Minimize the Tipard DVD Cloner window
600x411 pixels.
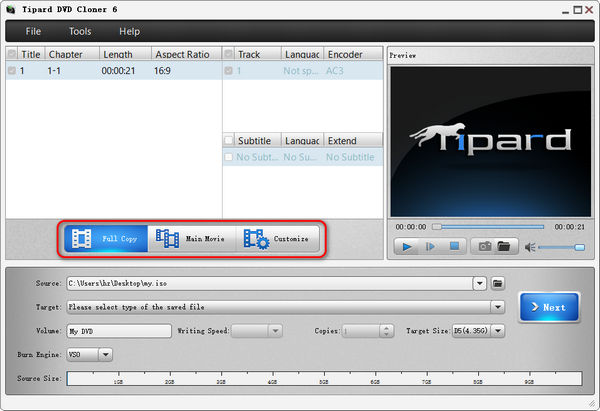click(x=566, y=11)
